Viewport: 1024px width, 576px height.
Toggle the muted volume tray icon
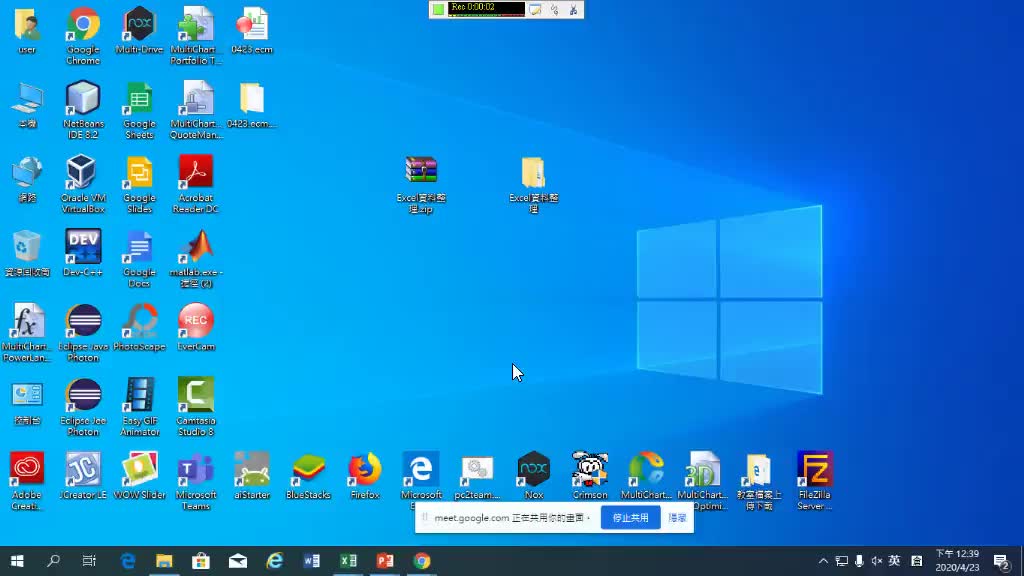(876, 561)
